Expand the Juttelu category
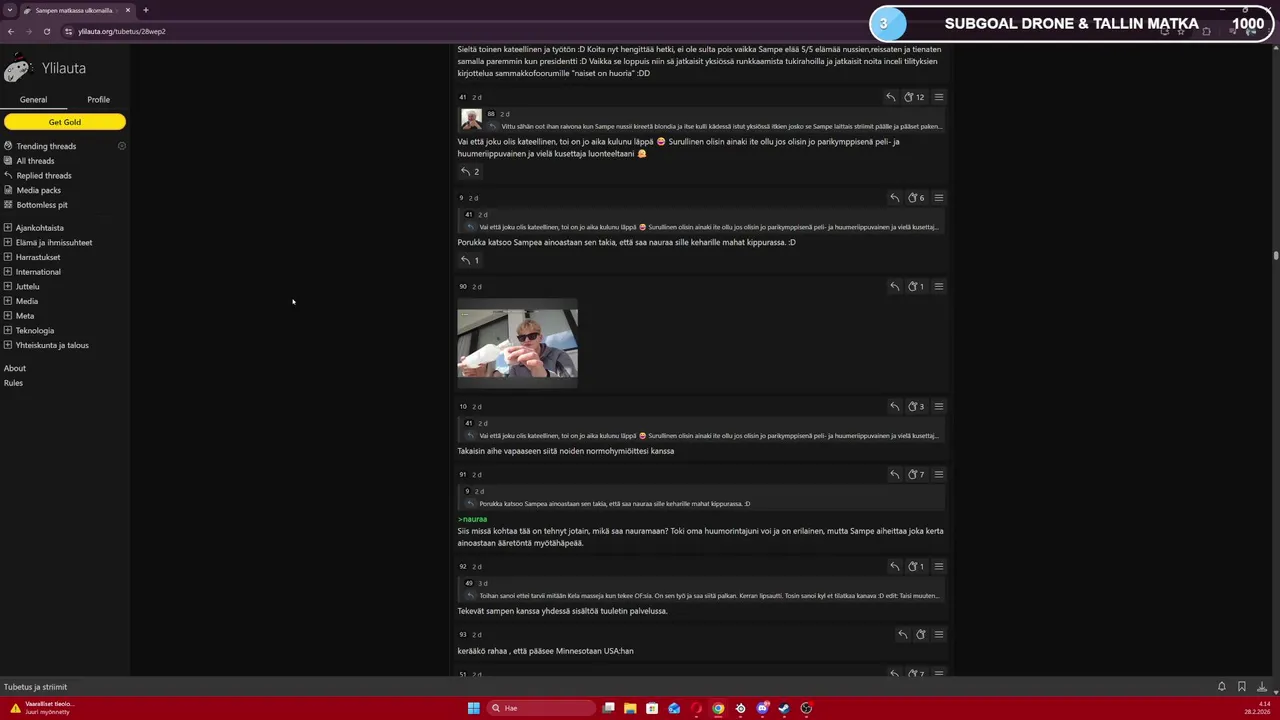The width and height of the screenshot is (1280, 720). coord(8,286)
